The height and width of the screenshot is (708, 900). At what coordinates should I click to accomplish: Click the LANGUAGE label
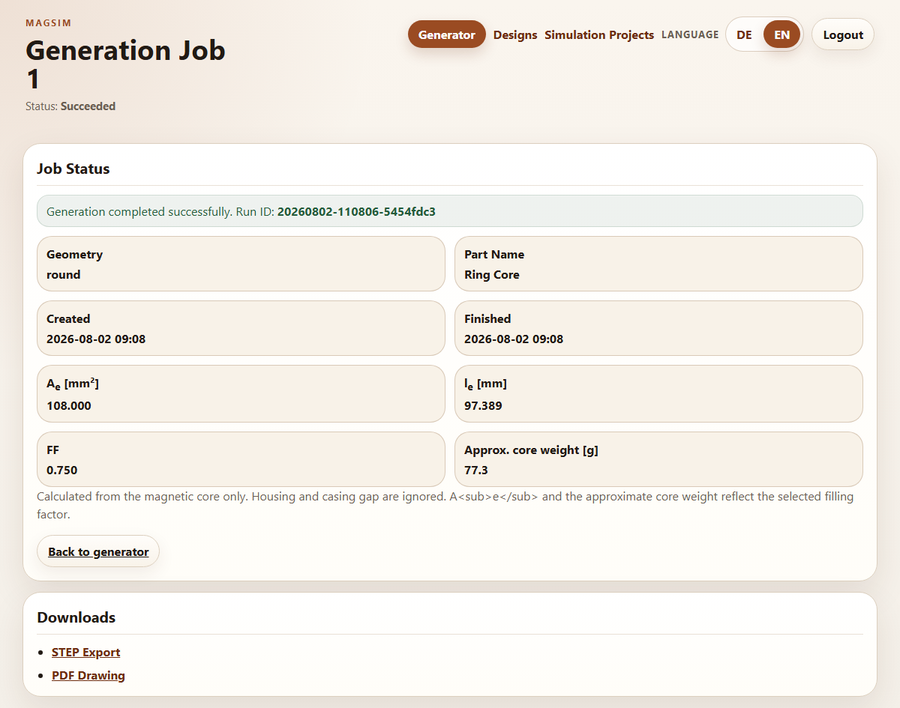[x=689, y=34]
